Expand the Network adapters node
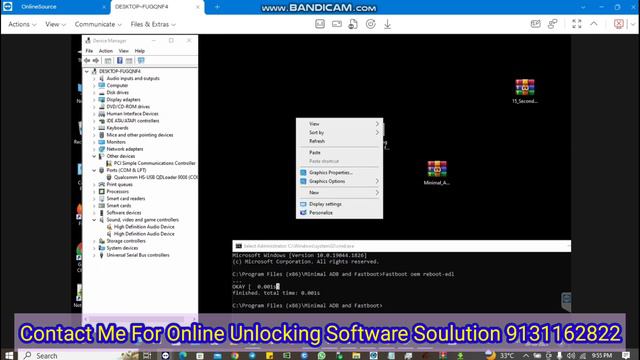Image resolution: width=640 pixels, height=360 pixels. pyautogui.click(x=94, y=149)
